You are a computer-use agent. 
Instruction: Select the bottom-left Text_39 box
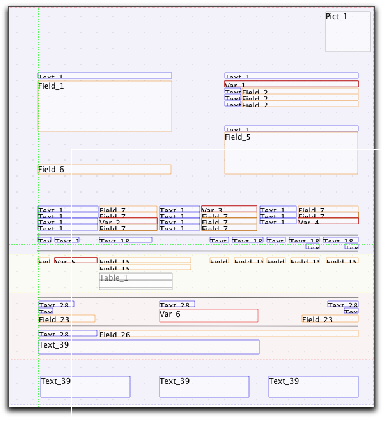point(85,387)
